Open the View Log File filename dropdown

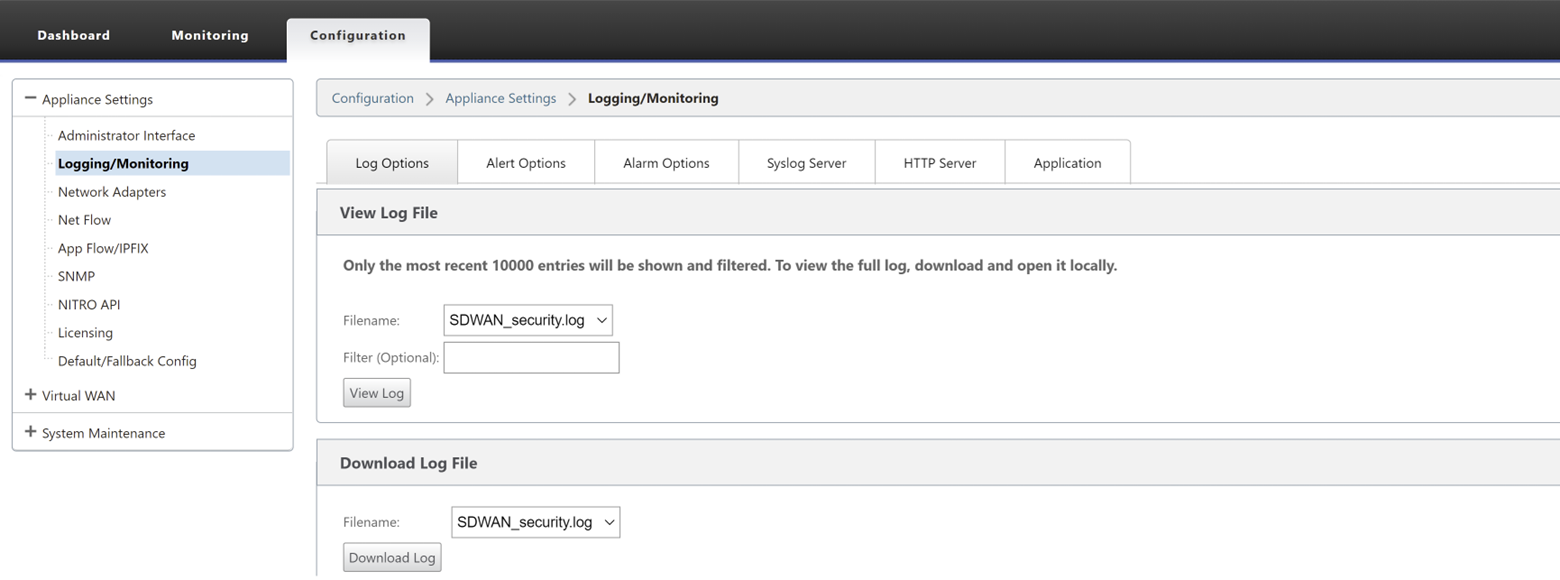(x=528, y=320)
